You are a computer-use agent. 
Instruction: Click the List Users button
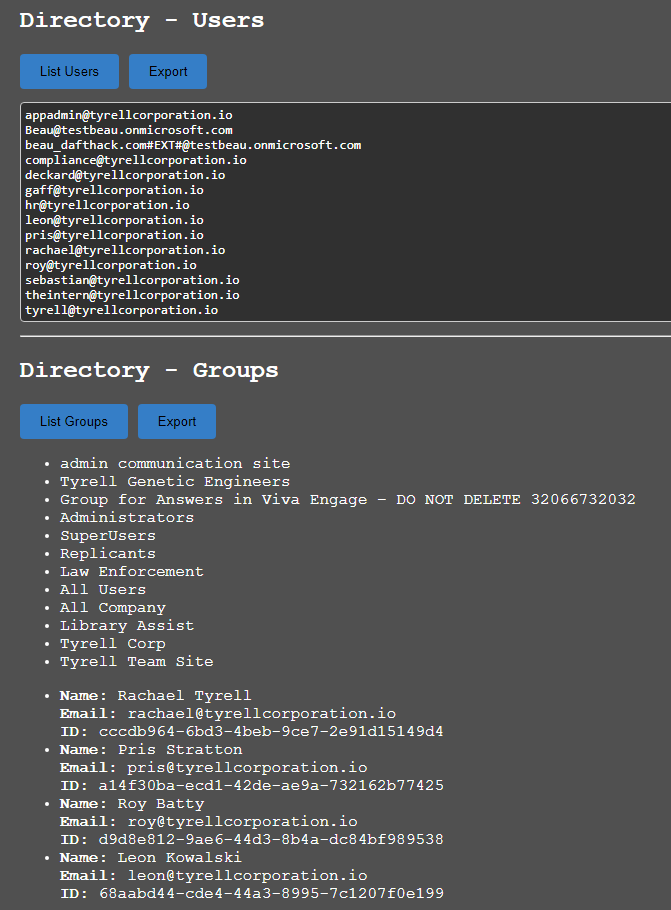(69, 71)
